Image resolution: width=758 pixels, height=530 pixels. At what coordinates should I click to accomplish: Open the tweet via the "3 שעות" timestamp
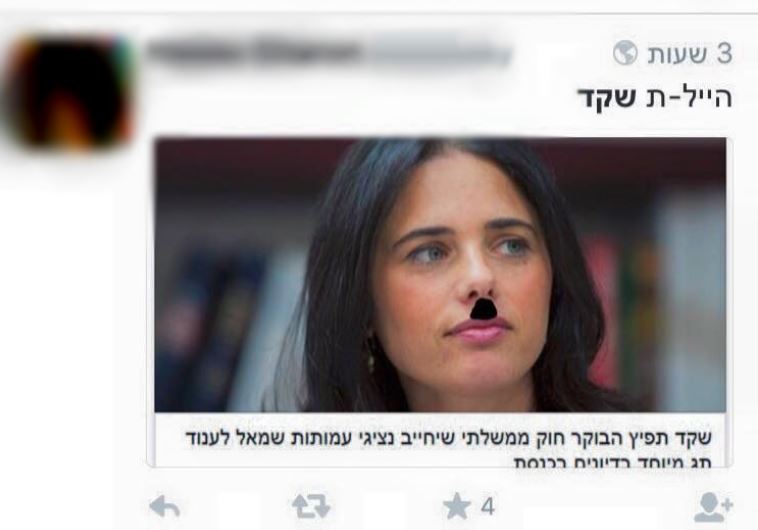pos(690,53)
